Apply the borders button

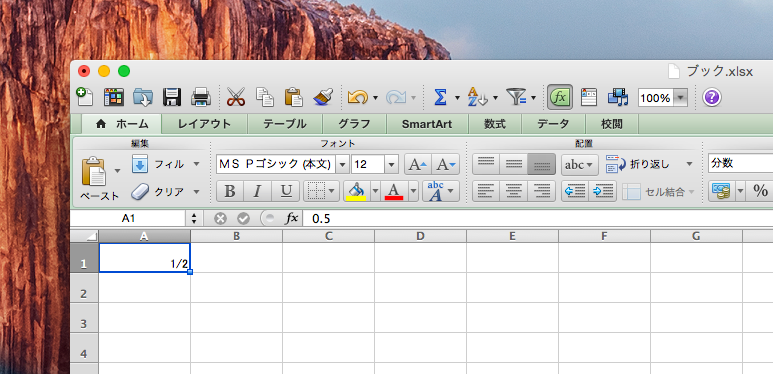tap(315, 191)
